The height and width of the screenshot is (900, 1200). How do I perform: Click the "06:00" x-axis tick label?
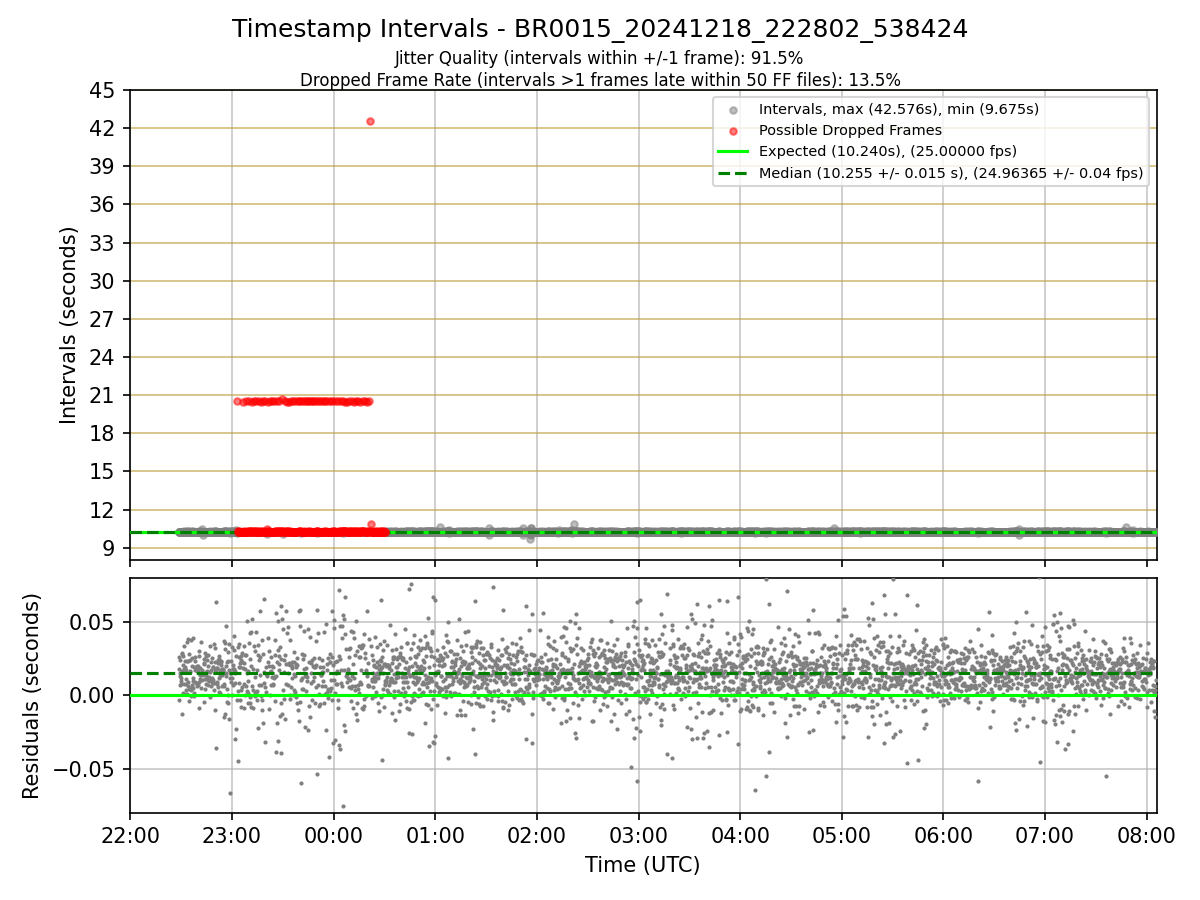[x=943, y=834]
